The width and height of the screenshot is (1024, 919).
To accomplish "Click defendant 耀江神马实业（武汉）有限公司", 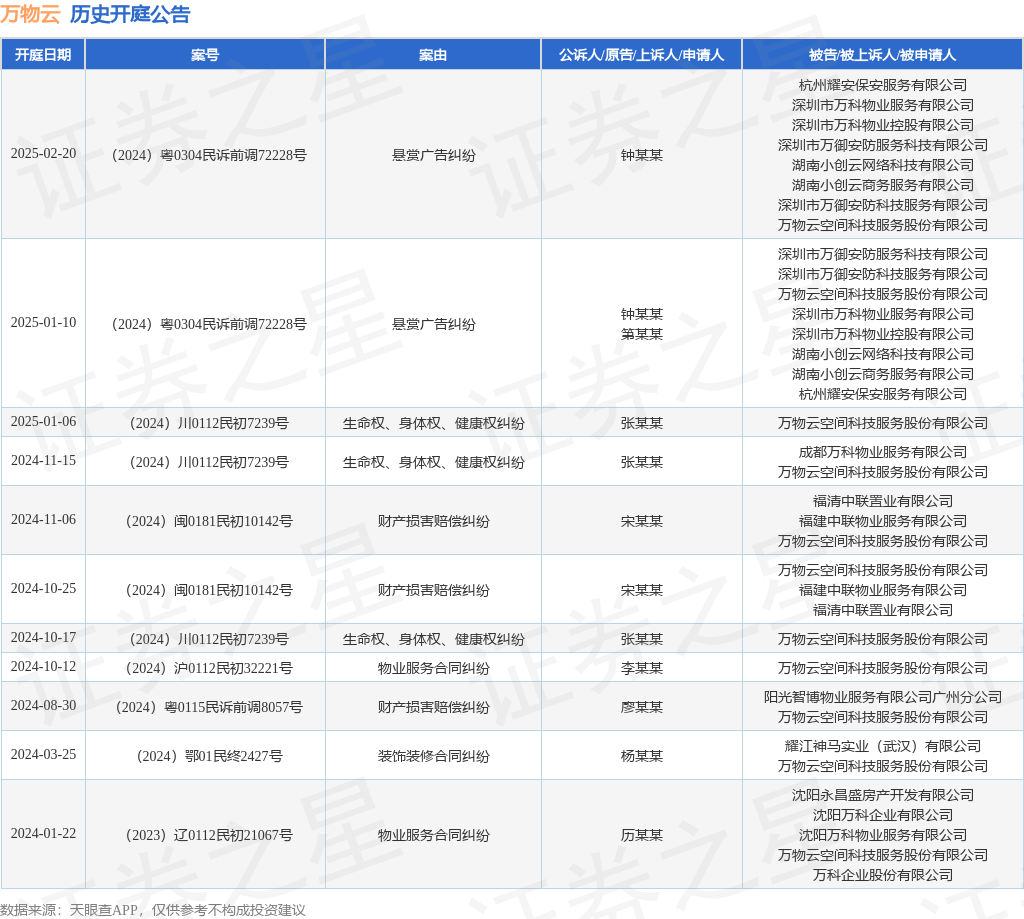I will 883,746.
